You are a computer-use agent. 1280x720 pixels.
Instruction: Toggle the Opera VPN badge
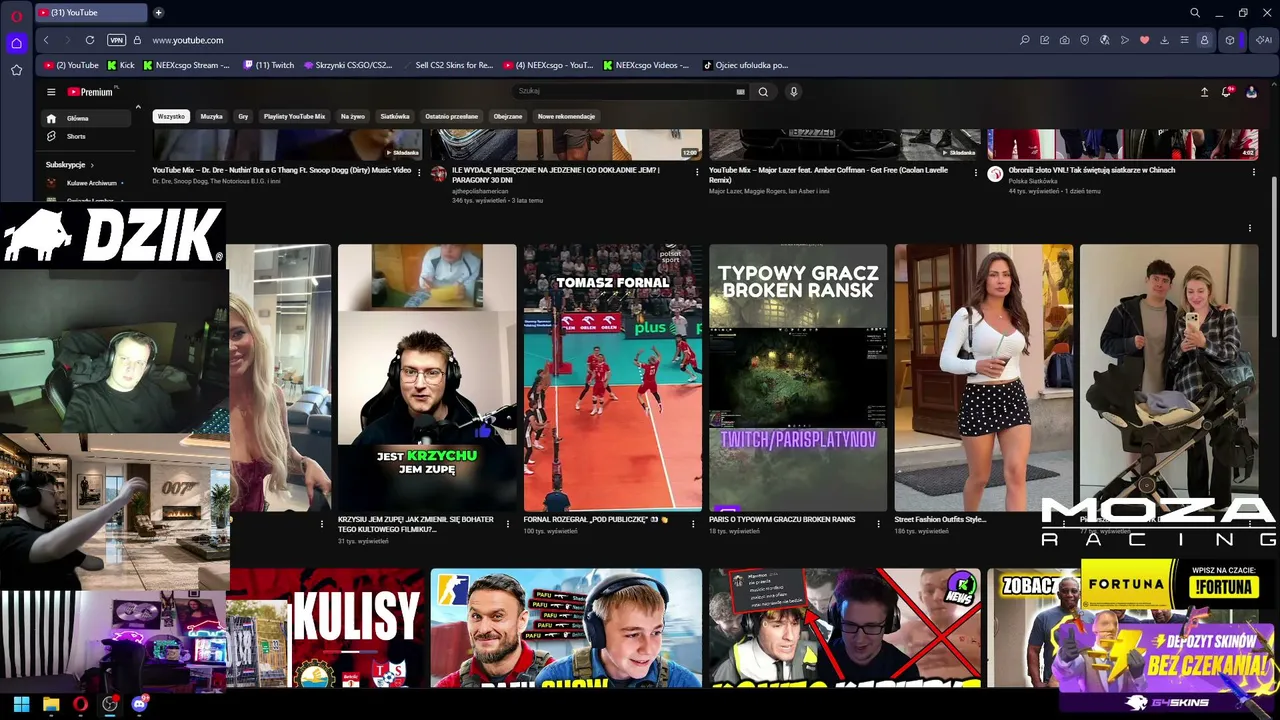116,40
